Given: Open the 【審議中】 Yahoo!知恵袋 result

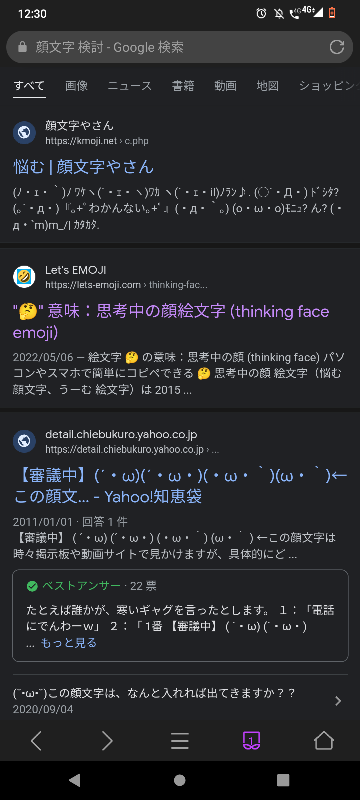Looking at the screenshot, I should click(180, 486).
